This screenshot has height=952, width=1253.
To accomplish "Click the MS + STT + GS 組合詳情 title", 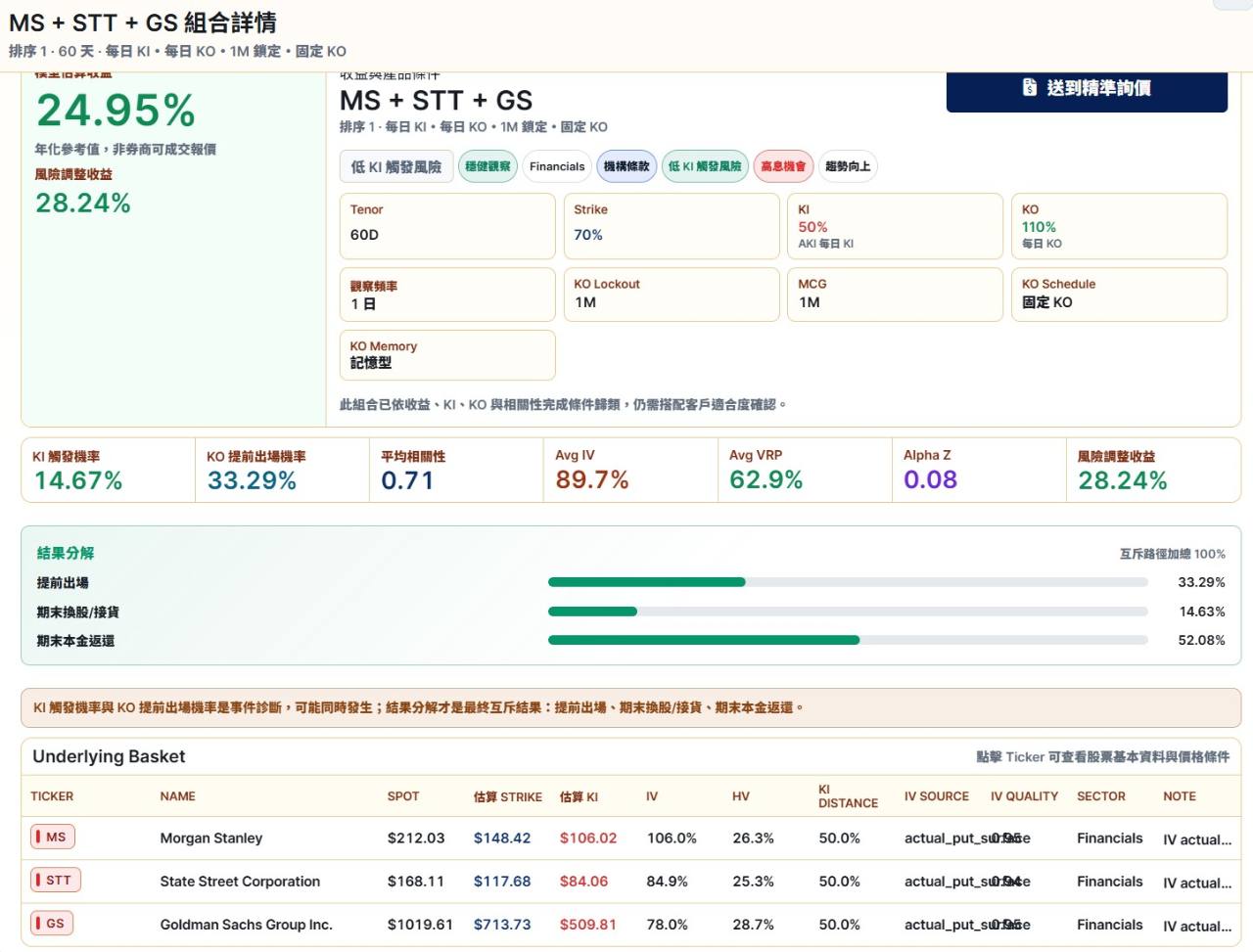I will (143, 22).
